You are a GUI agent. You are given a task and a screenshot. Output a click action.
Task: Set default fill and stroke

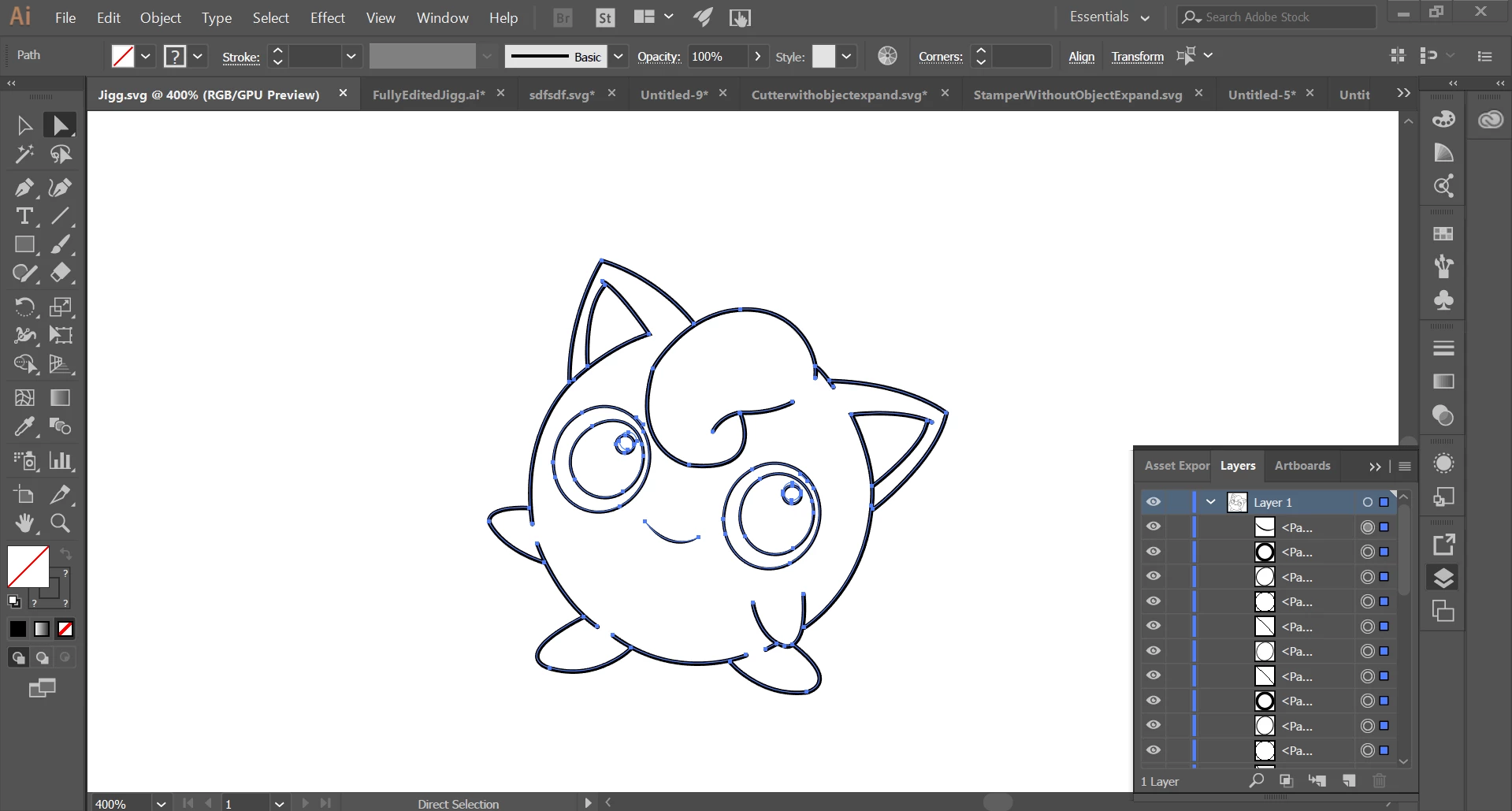click(x=14, y=601)
